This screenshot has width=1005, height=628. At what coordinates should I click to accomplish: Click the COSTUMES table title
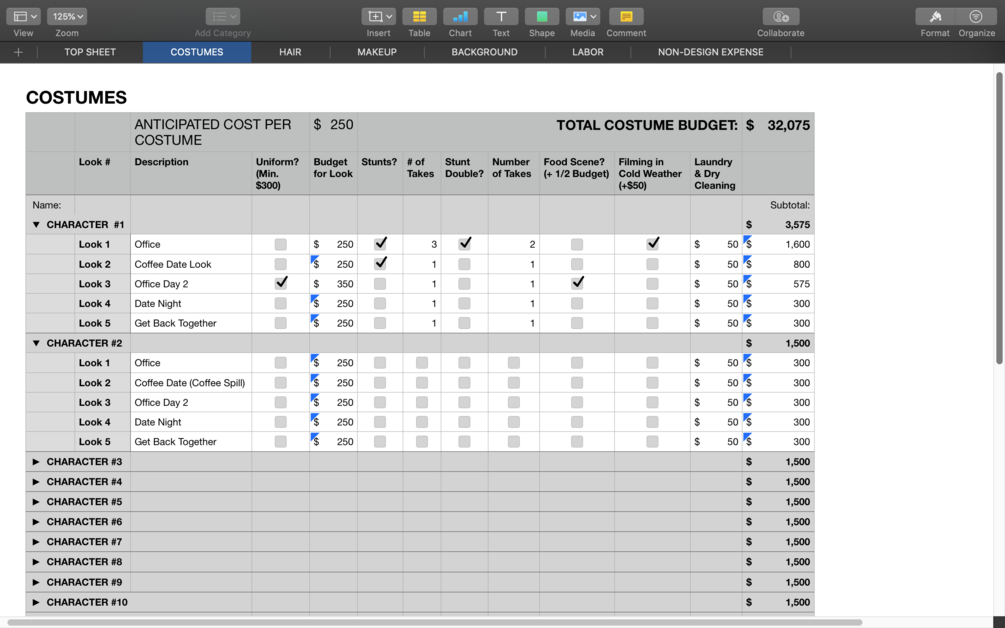tap(76, 97)
